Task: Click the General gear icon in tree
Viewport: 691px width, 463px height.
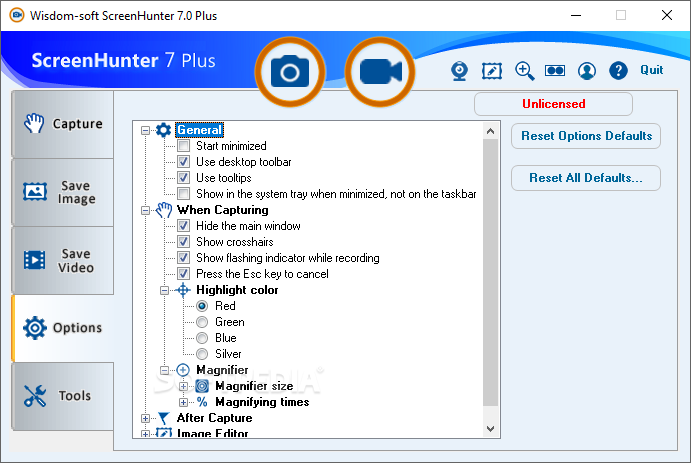Action: tap(163, 130)
